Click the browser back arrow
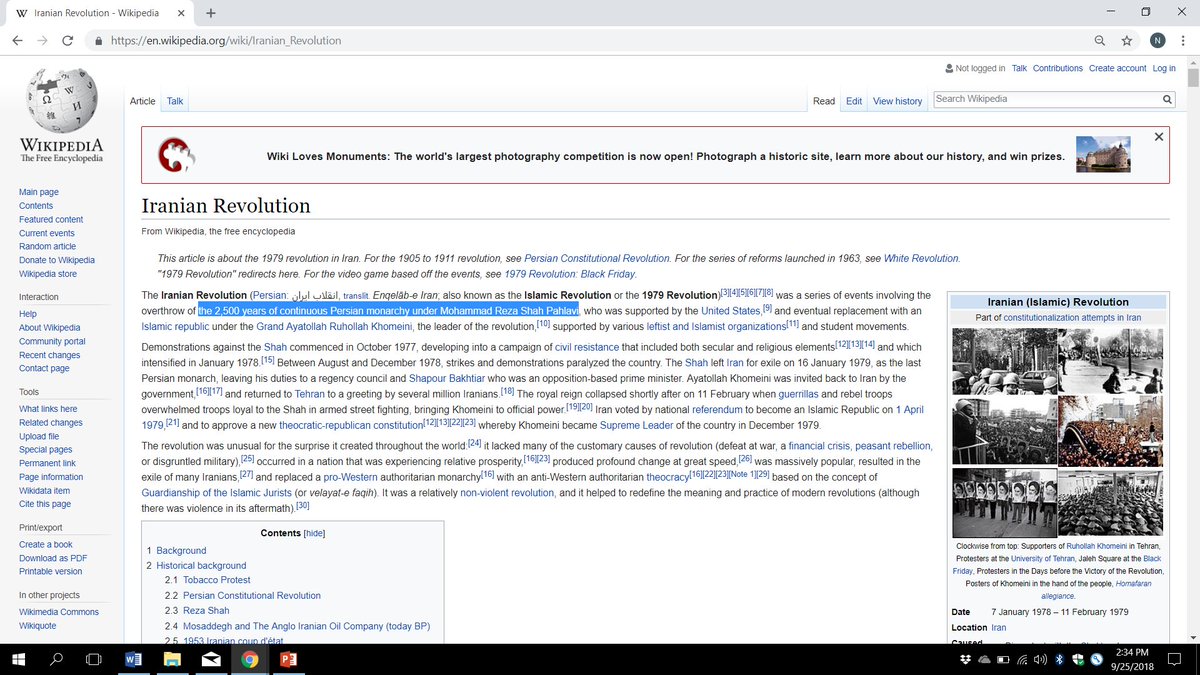Image resolution: width=1200 pixels, height=675 pixels. pos(18,41)
